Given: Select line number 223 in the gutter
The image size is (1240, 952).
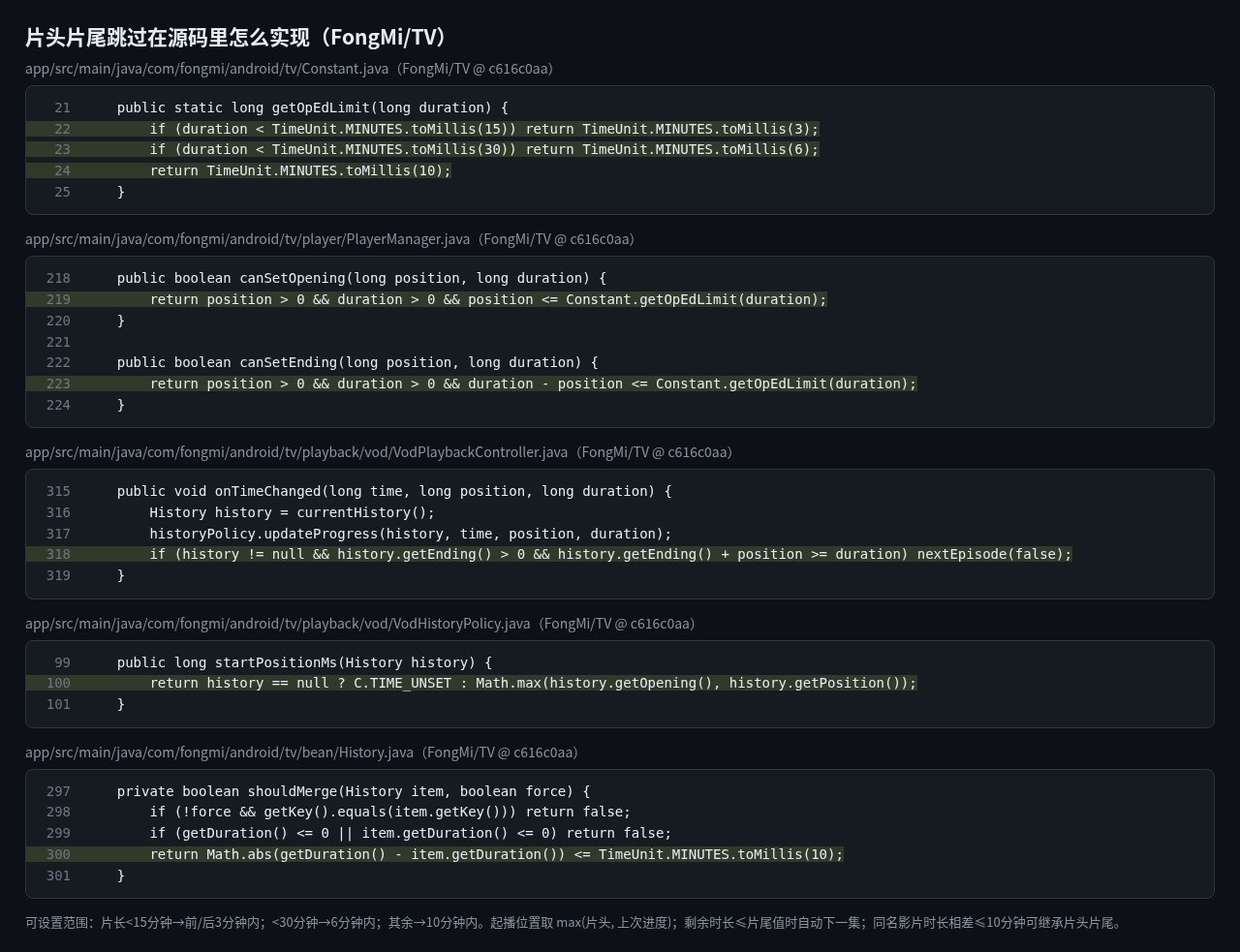Looking at the screenshot, I should [x=58, y=384].
